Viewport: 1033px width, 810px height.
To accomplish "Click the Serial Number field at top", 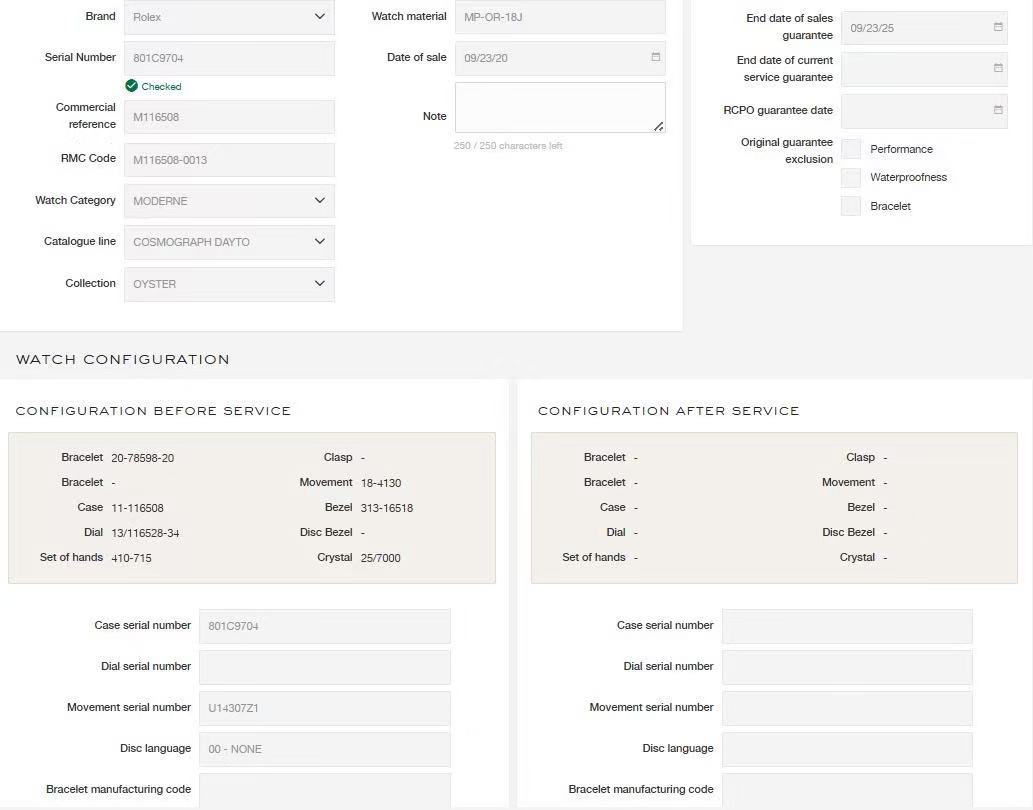I will click(x=229, y=58).
